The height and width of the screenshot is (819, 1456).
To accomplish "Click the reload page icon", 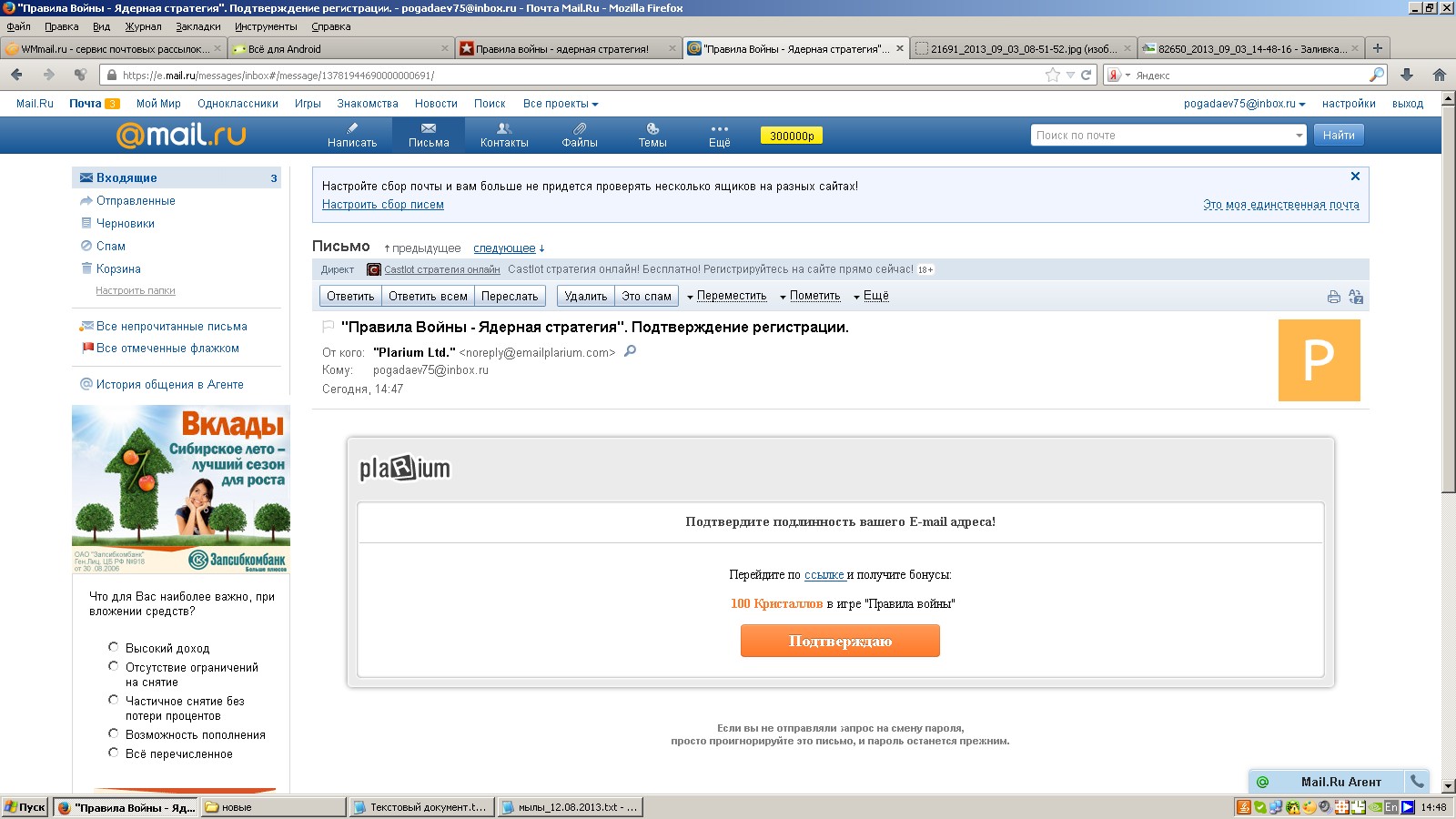I will 1086,75.
